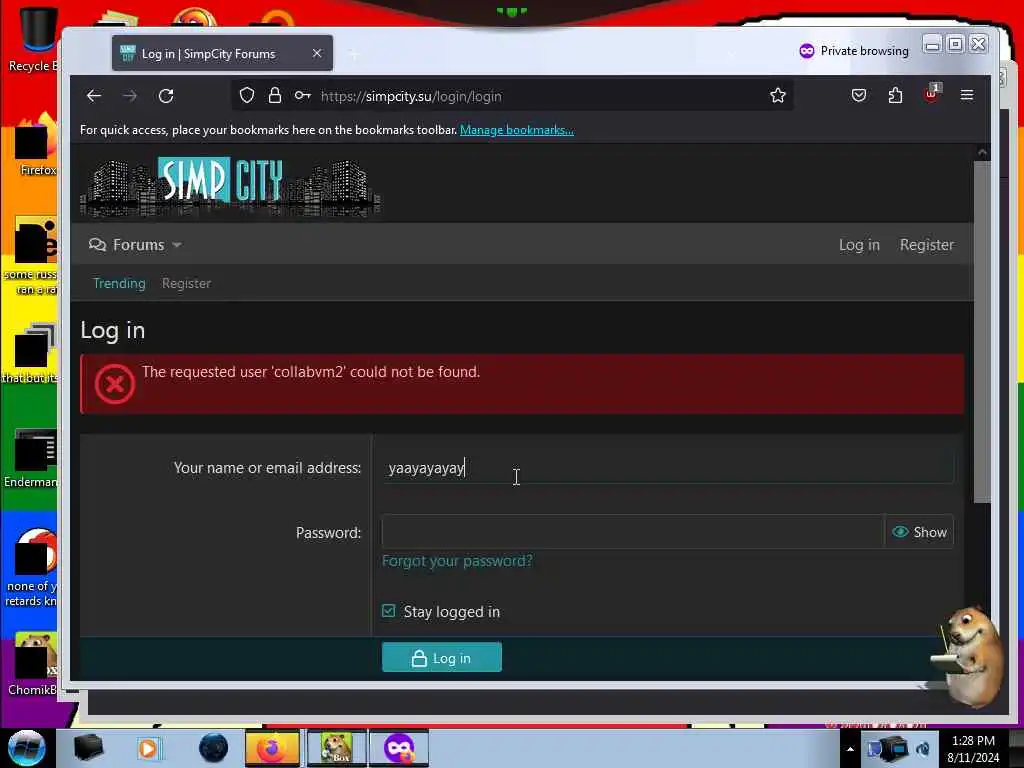Open the Trending sub-navigation link
This screenshot has width=1024, height=768.
[119, 283]
